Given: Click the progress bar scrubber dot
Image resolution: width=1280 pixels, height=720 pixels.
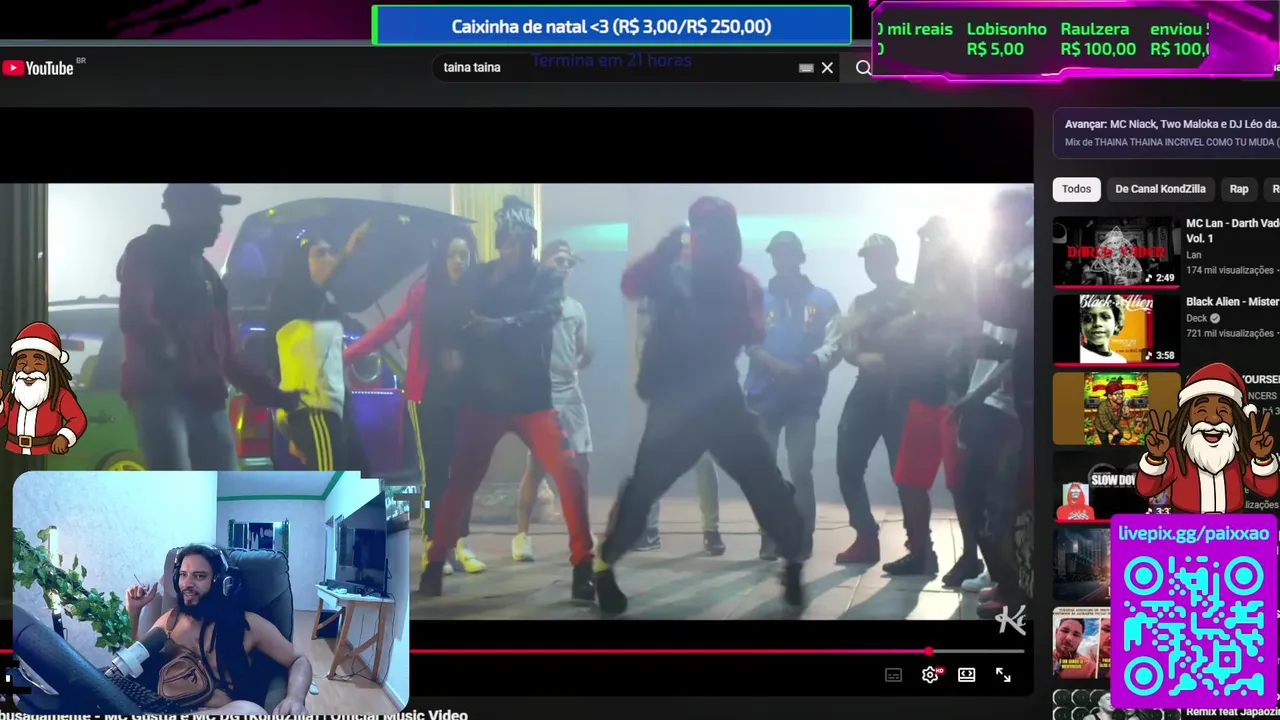Looking at the screenshot, I should pyautogui.click(x=929, y=652).
